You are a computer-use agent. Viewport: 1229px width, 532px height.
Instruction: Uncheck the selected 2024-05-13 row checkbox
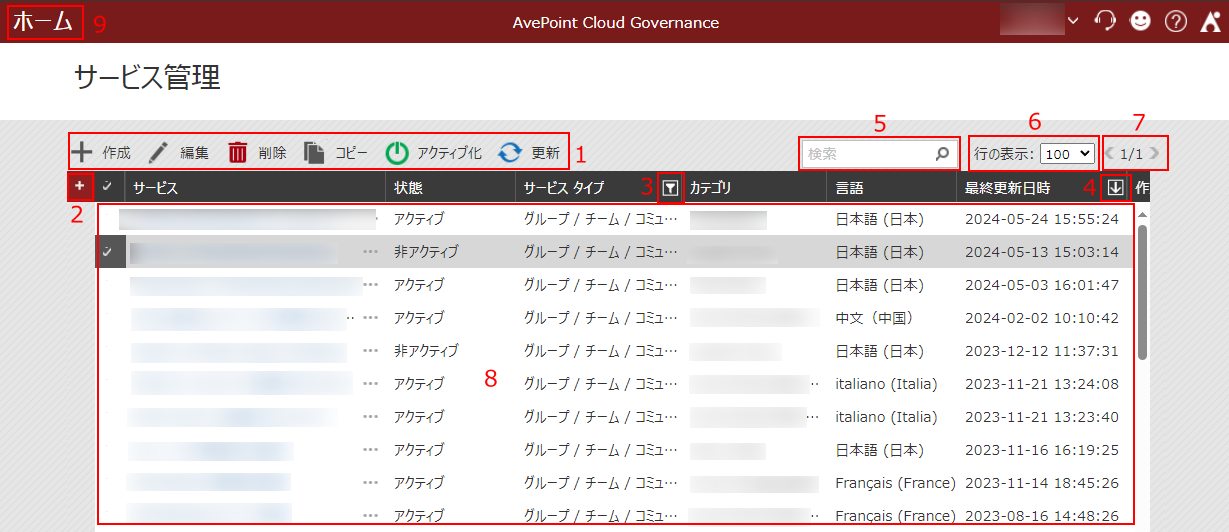tap(107, 252)
